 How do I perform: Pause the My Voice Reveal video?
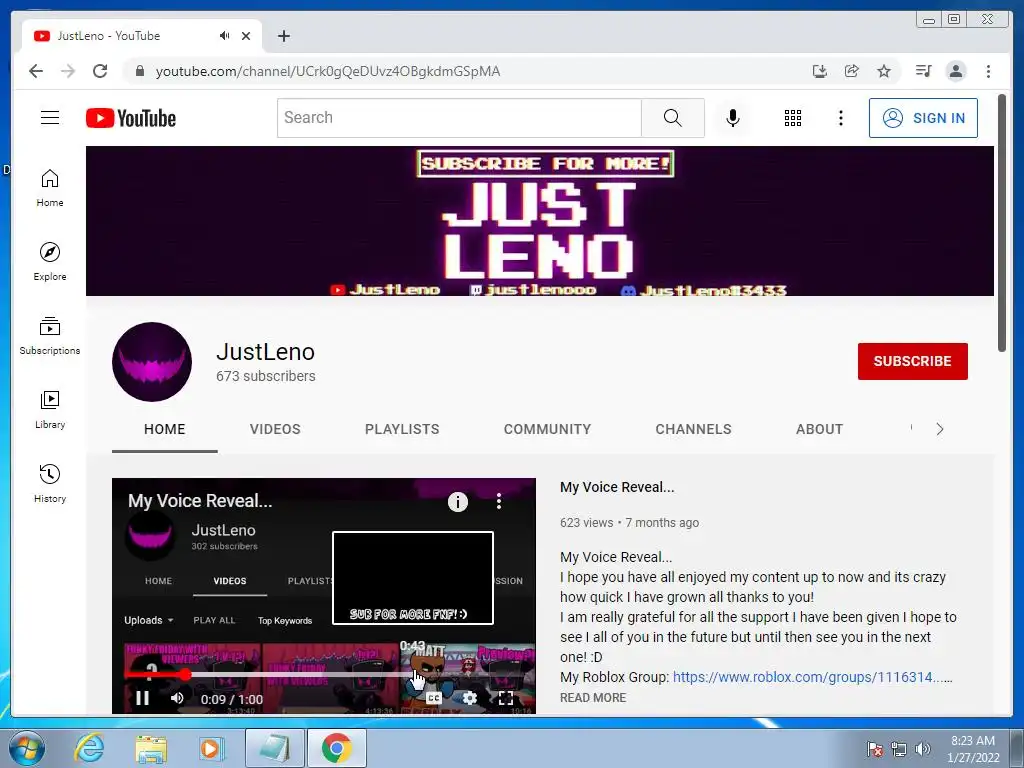click(142, 698)
